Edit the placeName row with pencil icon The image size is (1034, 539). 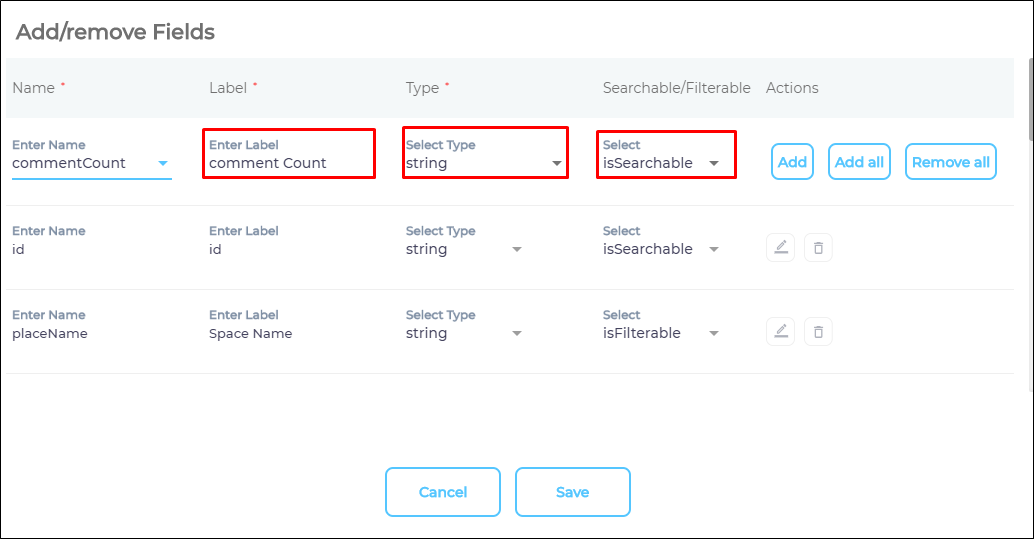[x=782, y=332]
